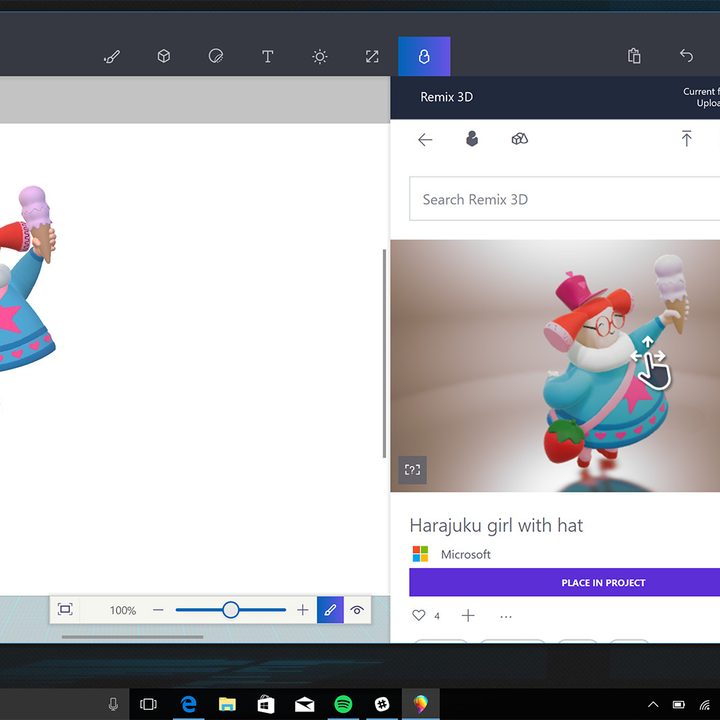The height and width of the screenshot is (720, 720).
Task: Expand the system tray hidden icons chevron
Action: (x=653, y=704)
